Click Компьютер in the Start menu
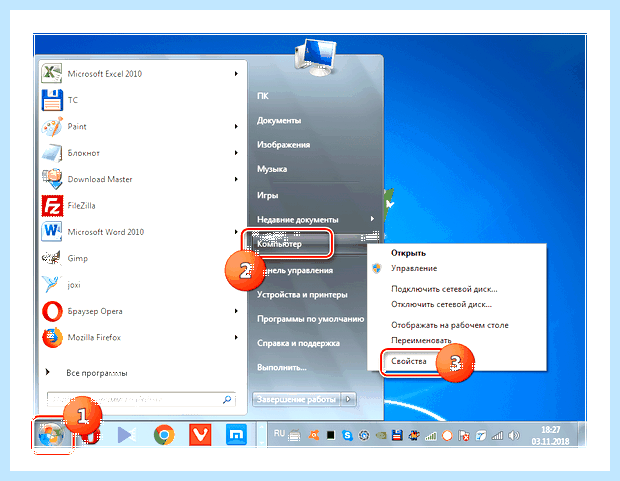Viewport: 620px width, 481px height. (x=279, y=244)
